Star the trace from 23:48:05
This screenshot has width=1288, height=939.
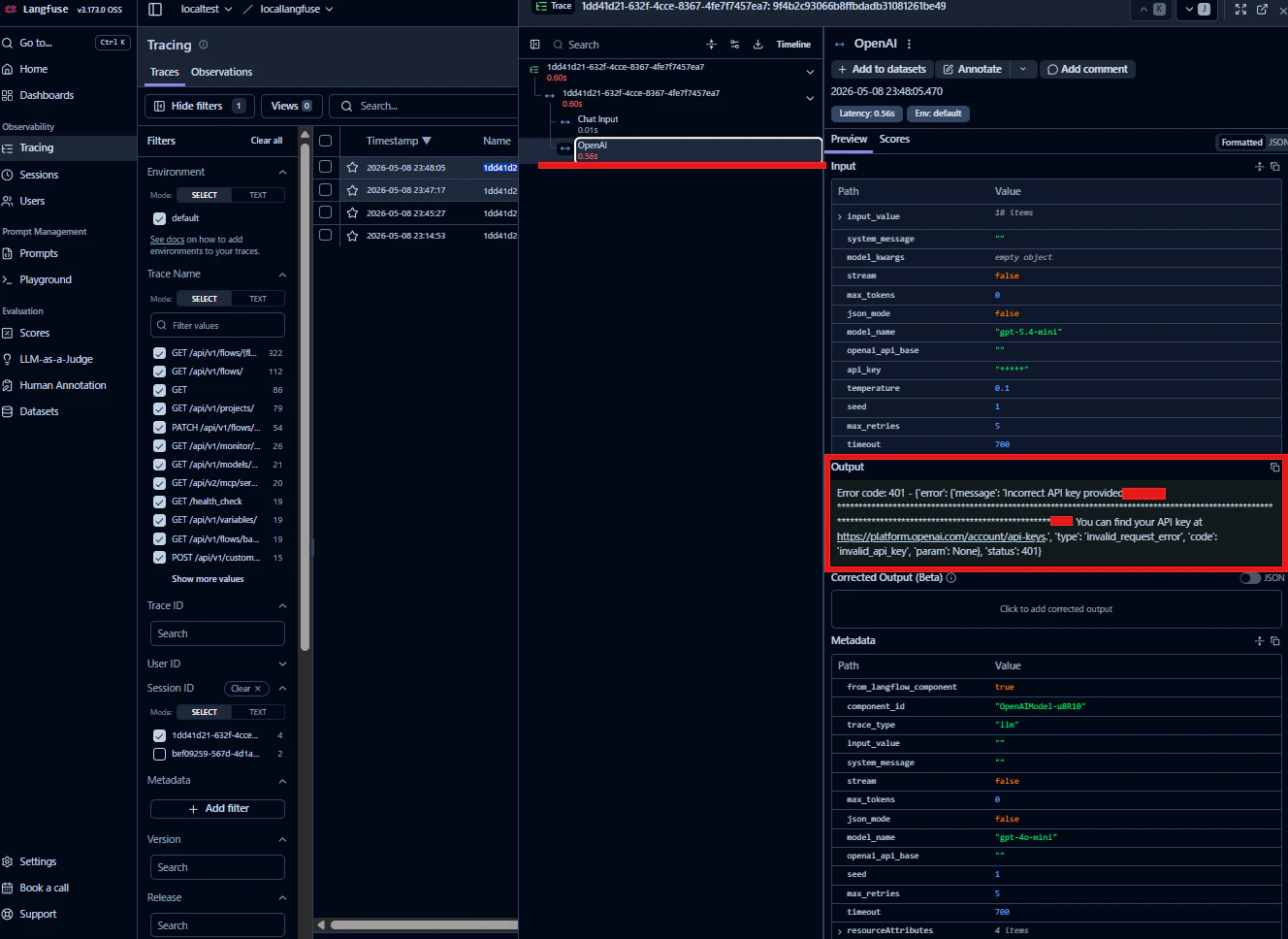coord(353,167)
